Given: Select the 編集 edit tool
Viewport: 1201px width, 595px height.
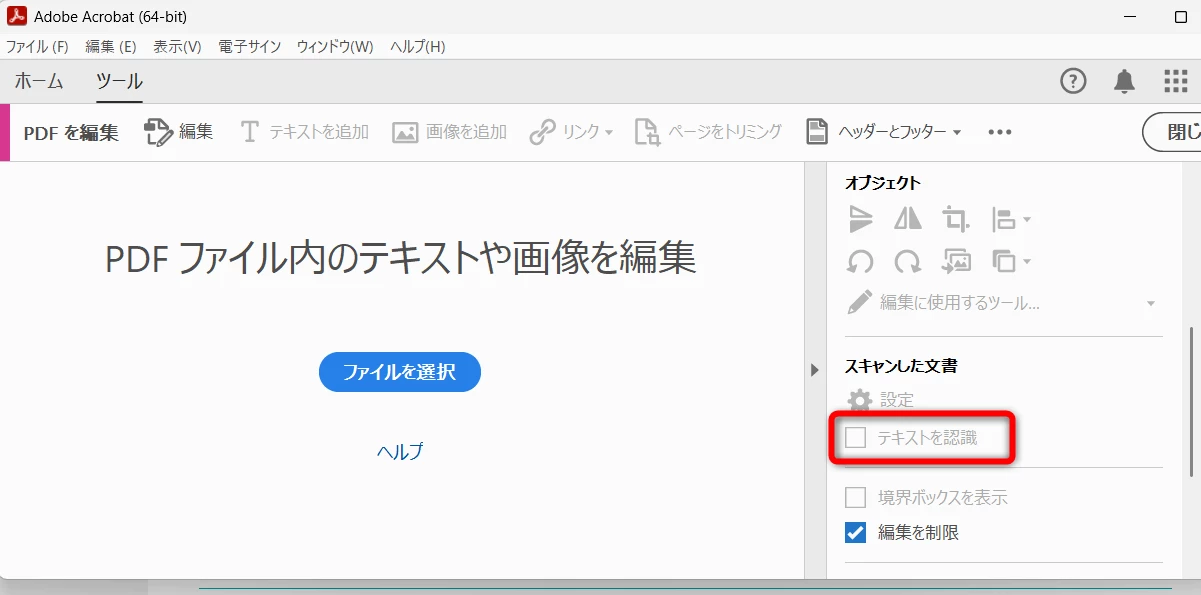Looking at the screenshot, I should tap(178, 132).
